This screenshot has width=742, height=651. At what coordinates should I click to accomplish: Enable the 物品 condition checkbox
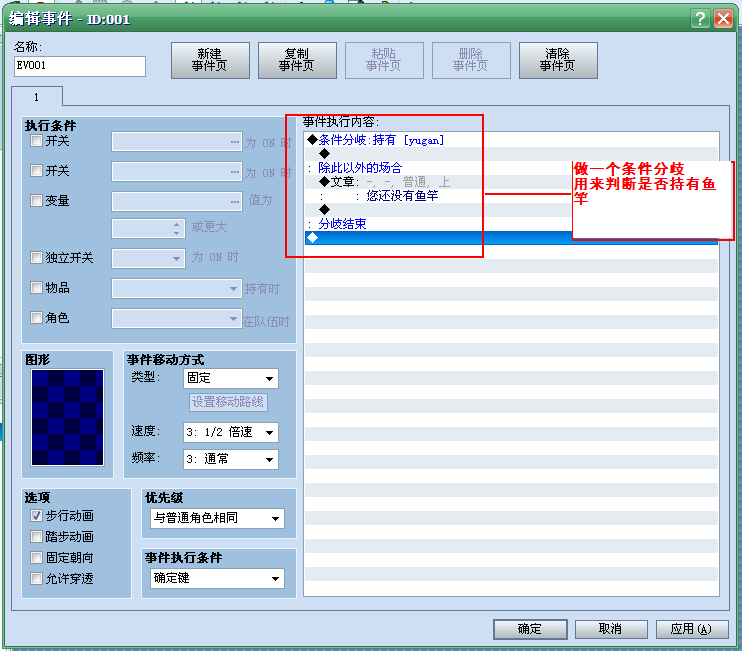[36, 288]
